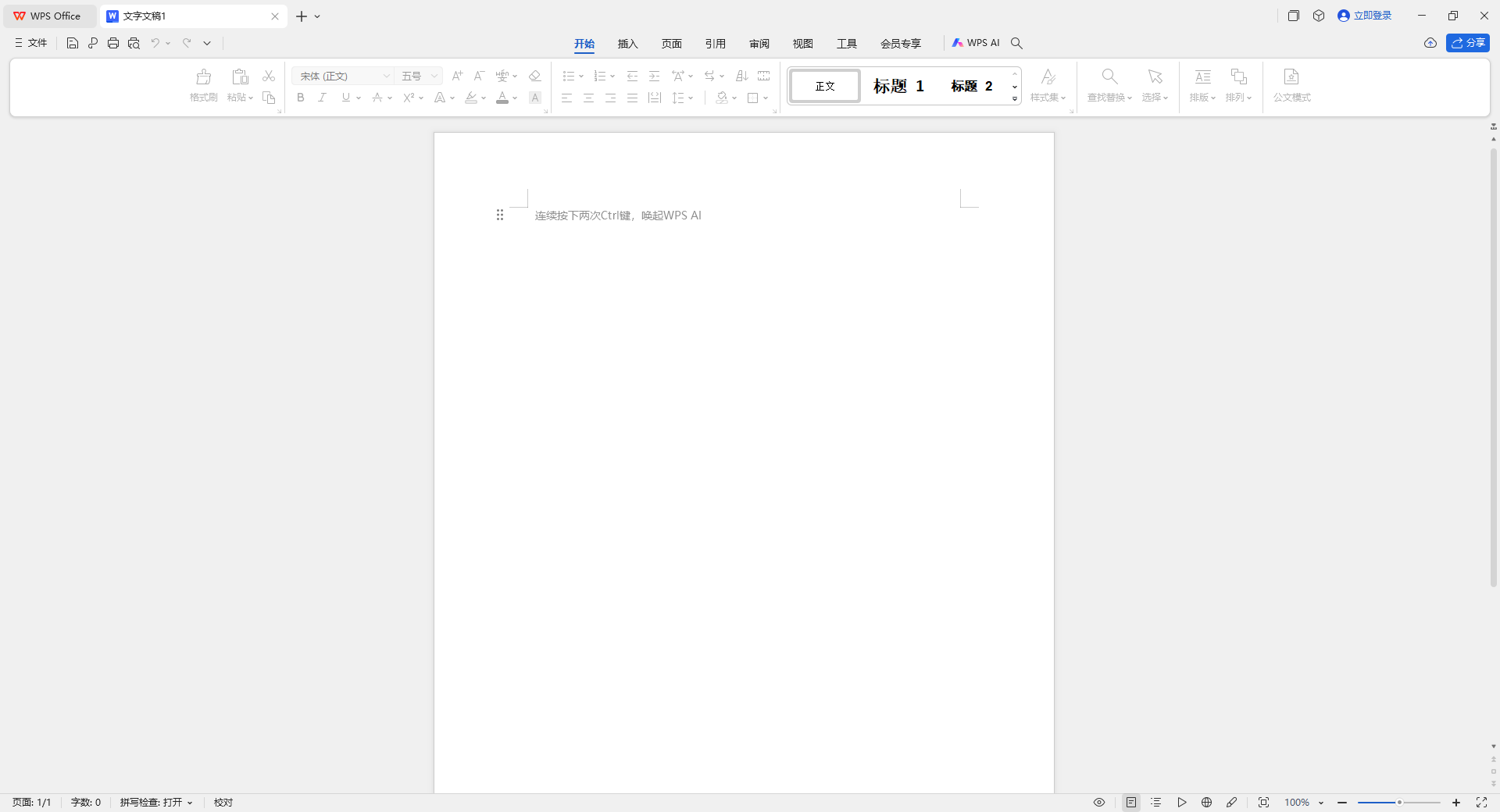Click the 字数 word count in status bar

[86, 803]
